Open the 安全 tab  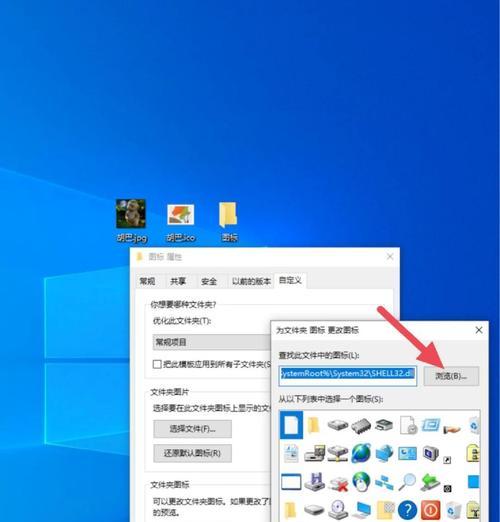(209, 282)
